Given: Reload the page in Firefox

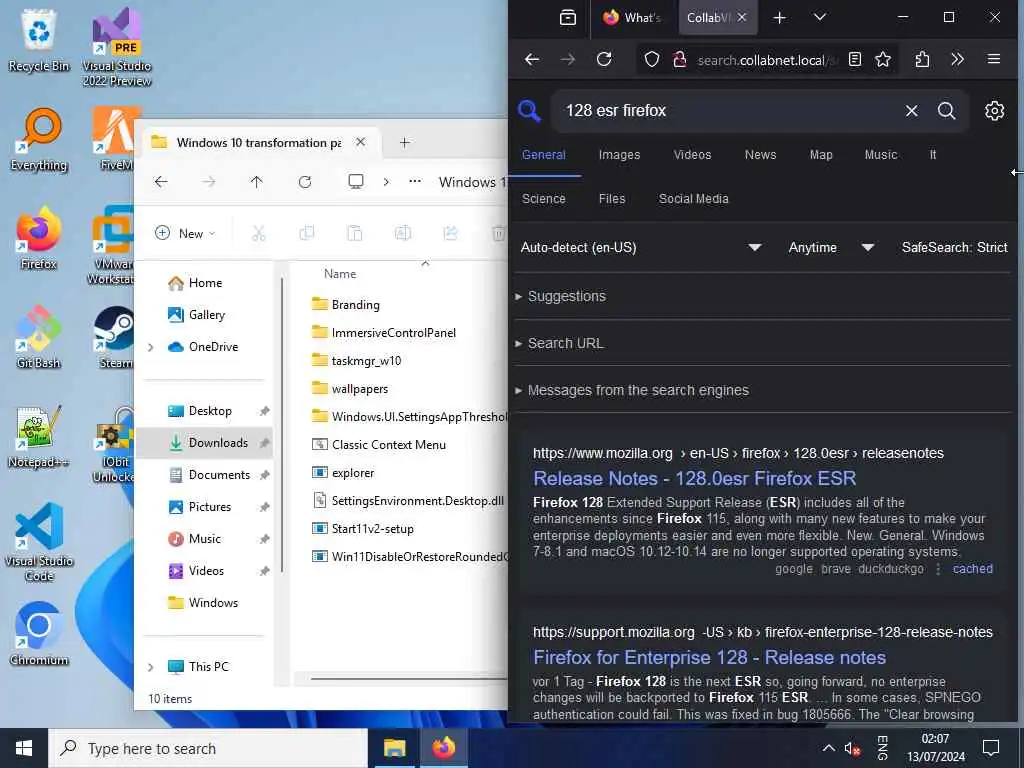Looking at the screenshot, I should pos(604,59).
